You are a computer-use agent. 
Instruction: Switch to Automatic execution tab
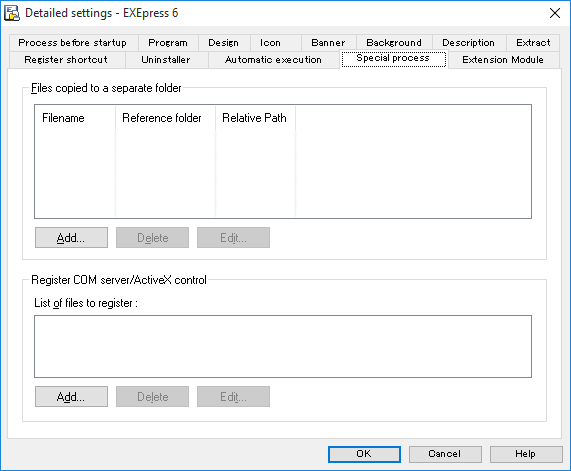273,60
